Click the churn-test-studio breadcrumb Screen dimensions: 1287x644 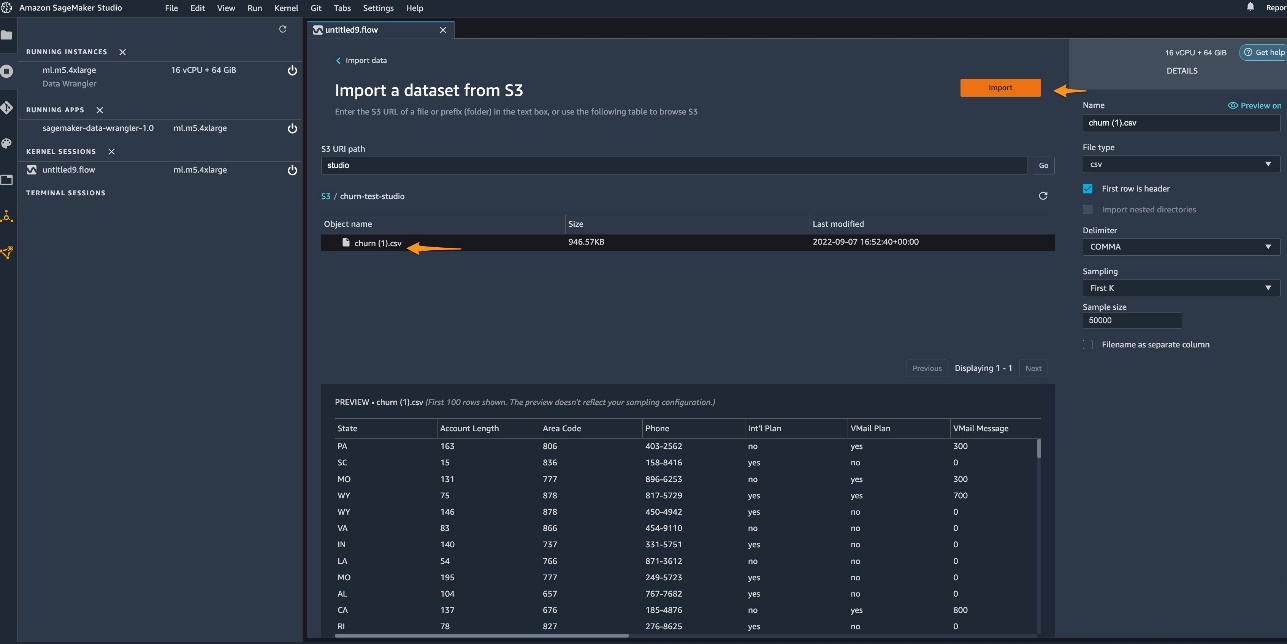tap(372, 196)
